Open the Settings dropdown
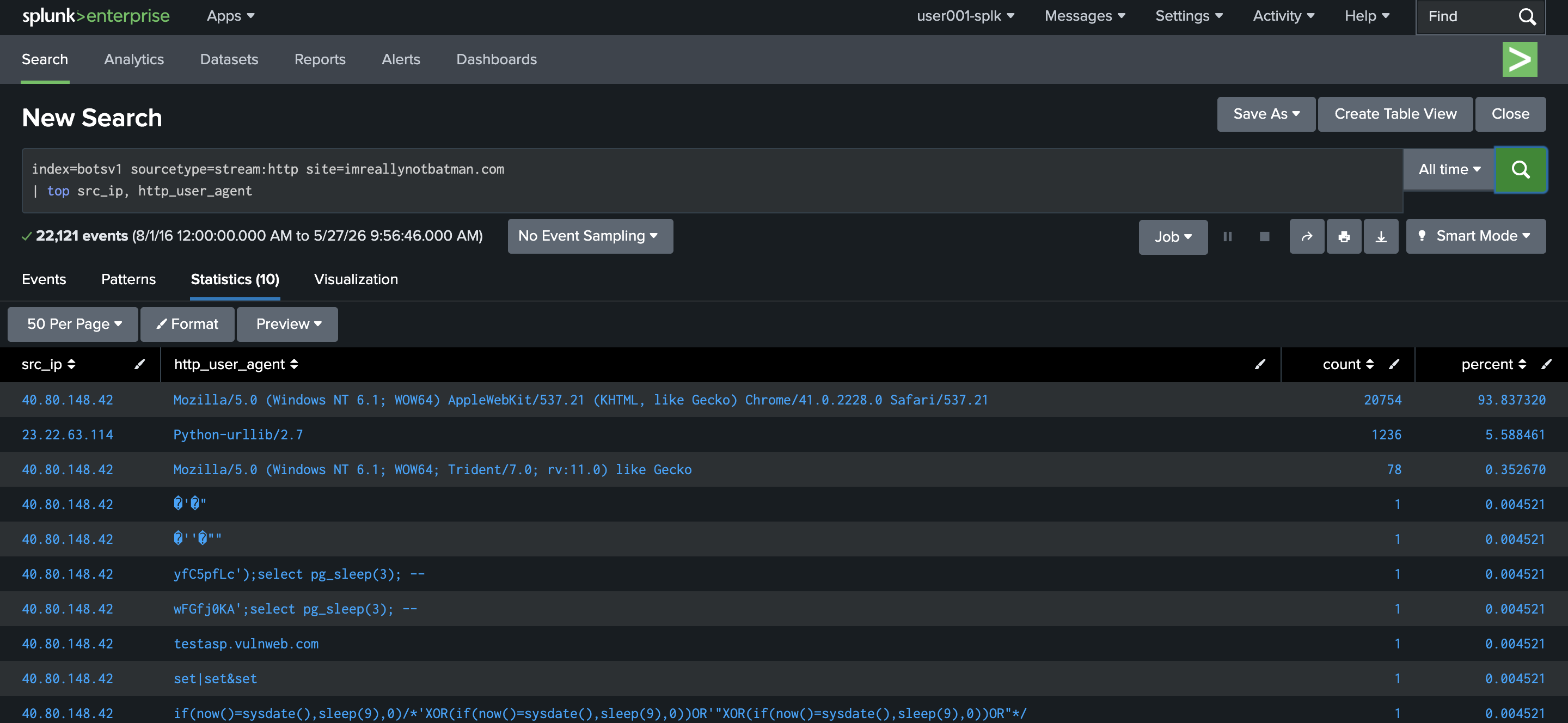This screenshot has height=723, width=1568. coord(1189,16)
